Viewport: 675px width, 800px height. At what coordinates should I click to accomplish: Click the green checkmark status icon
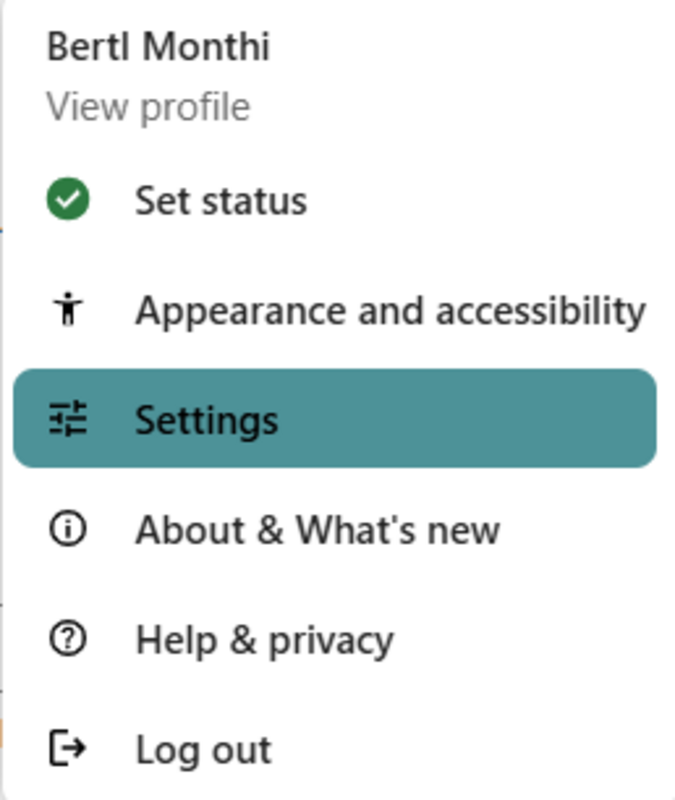[68, 200]
